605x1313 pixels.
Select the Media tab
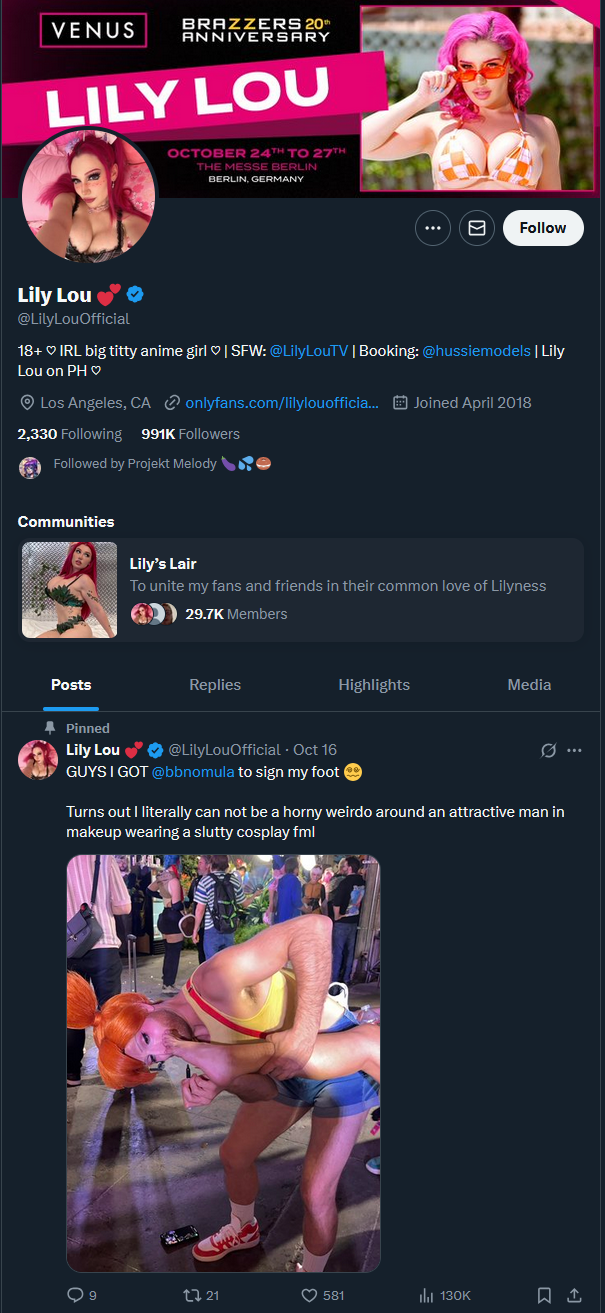pyautogui.click(x=529, y=685)
